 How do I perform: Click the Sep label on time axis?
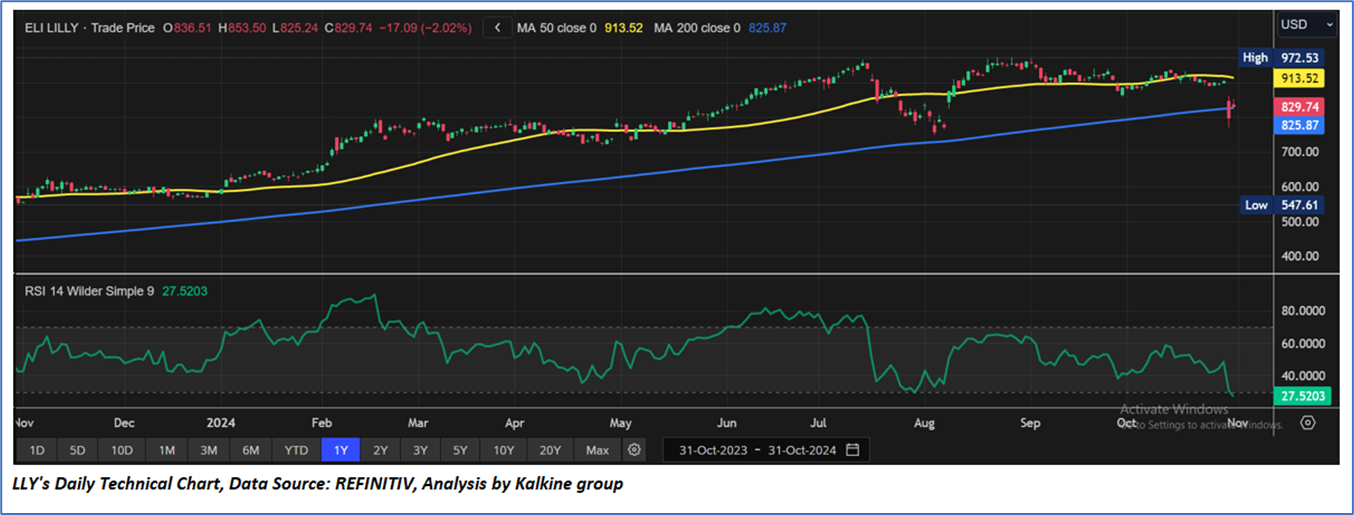pyautogui.click(x=1029, y=423)
